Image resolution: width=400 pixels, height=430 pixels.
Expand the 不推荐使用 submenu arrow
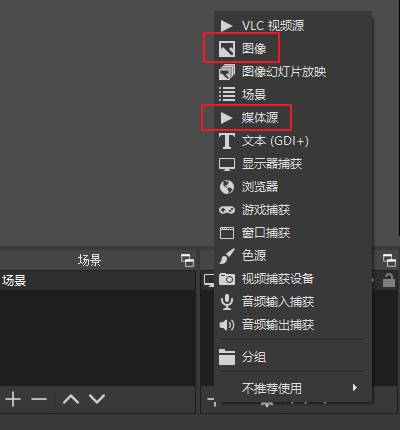tap(355, 387)
